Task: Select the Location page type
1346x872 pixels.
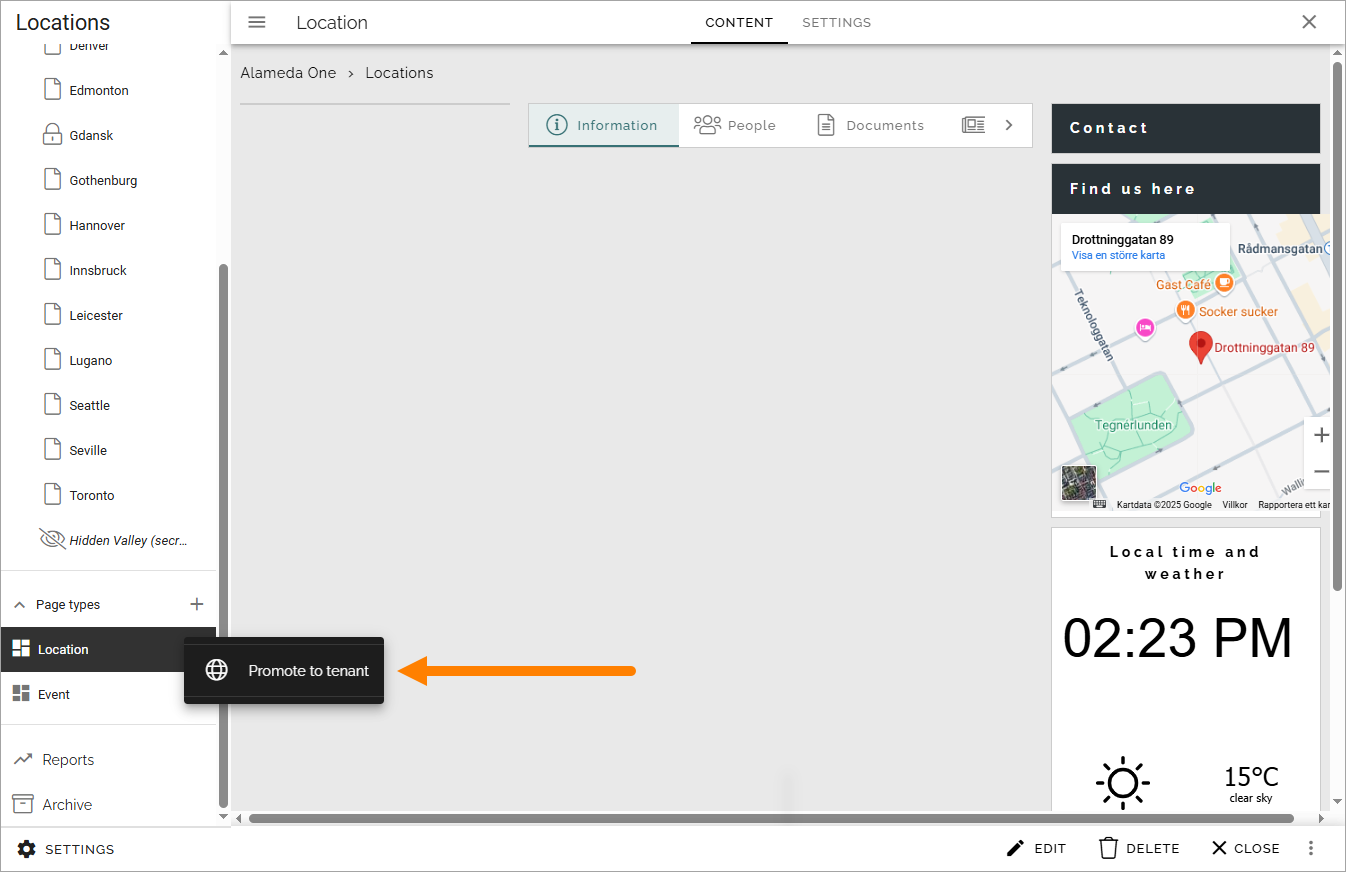Action: click(x=108, y=649)
